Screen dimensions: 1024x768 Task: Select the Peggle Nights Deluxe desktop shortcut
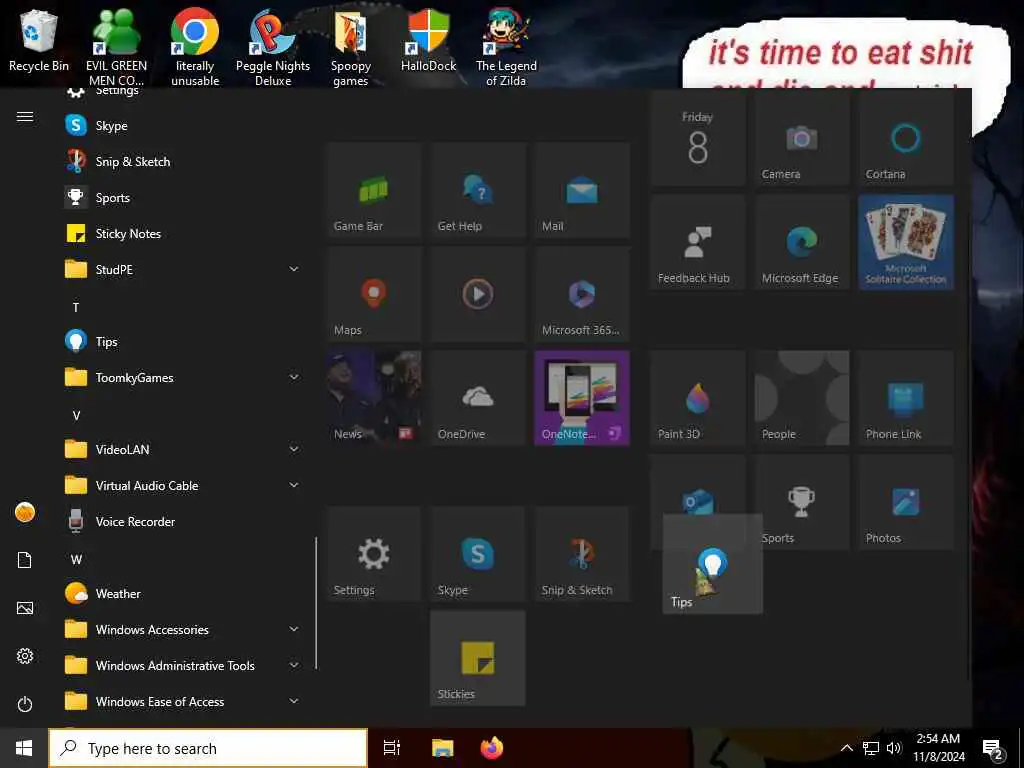[x=273, y=47]
